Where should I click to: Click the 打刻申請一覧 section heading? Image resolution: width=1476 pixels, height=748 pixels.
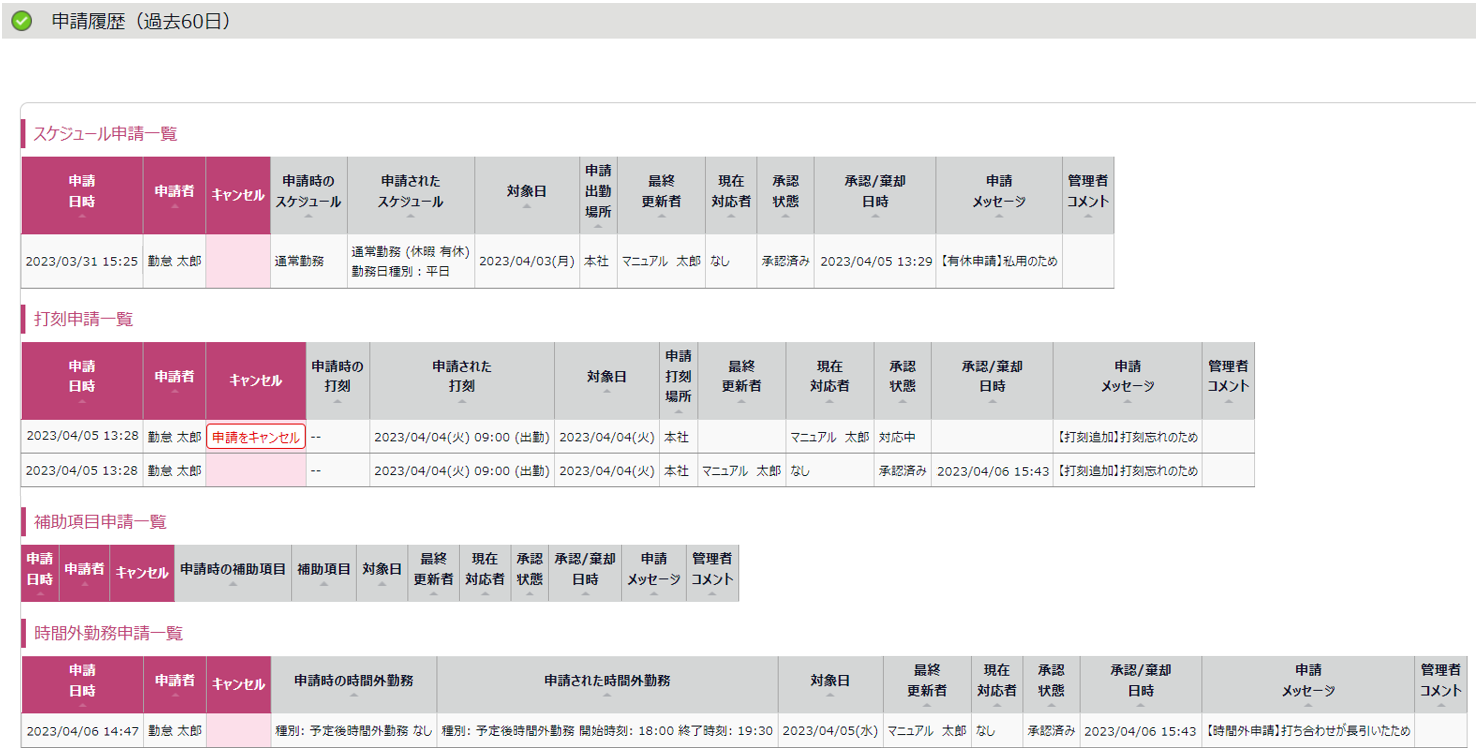[x=83, y=319]
